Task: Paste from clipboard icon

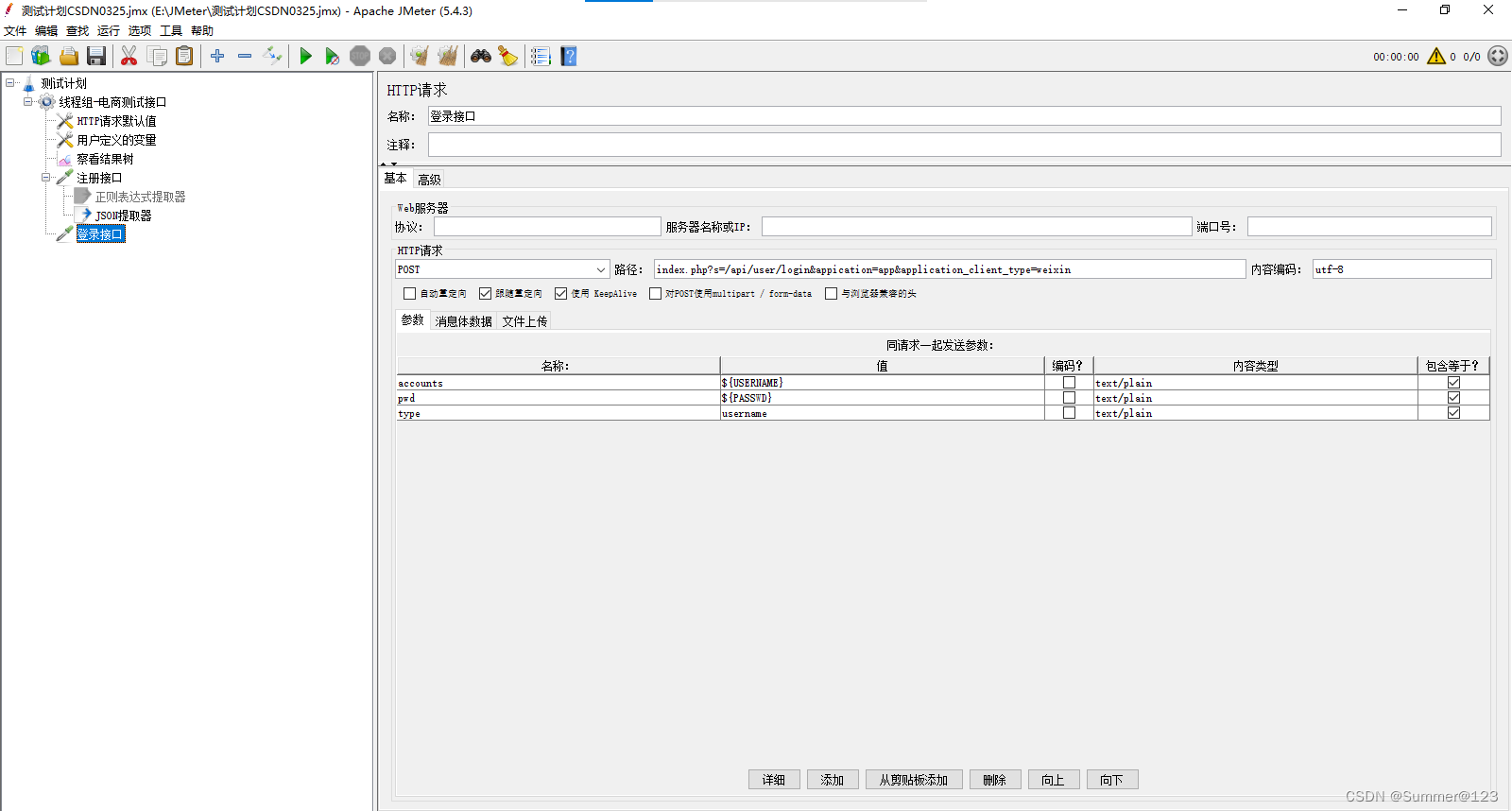Action: coord(184,56)
